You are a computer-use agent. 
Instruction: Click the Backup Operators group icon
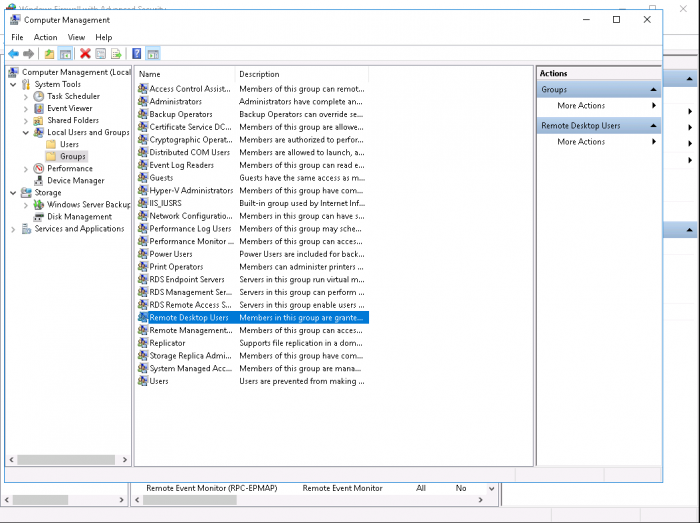point(143,114)
